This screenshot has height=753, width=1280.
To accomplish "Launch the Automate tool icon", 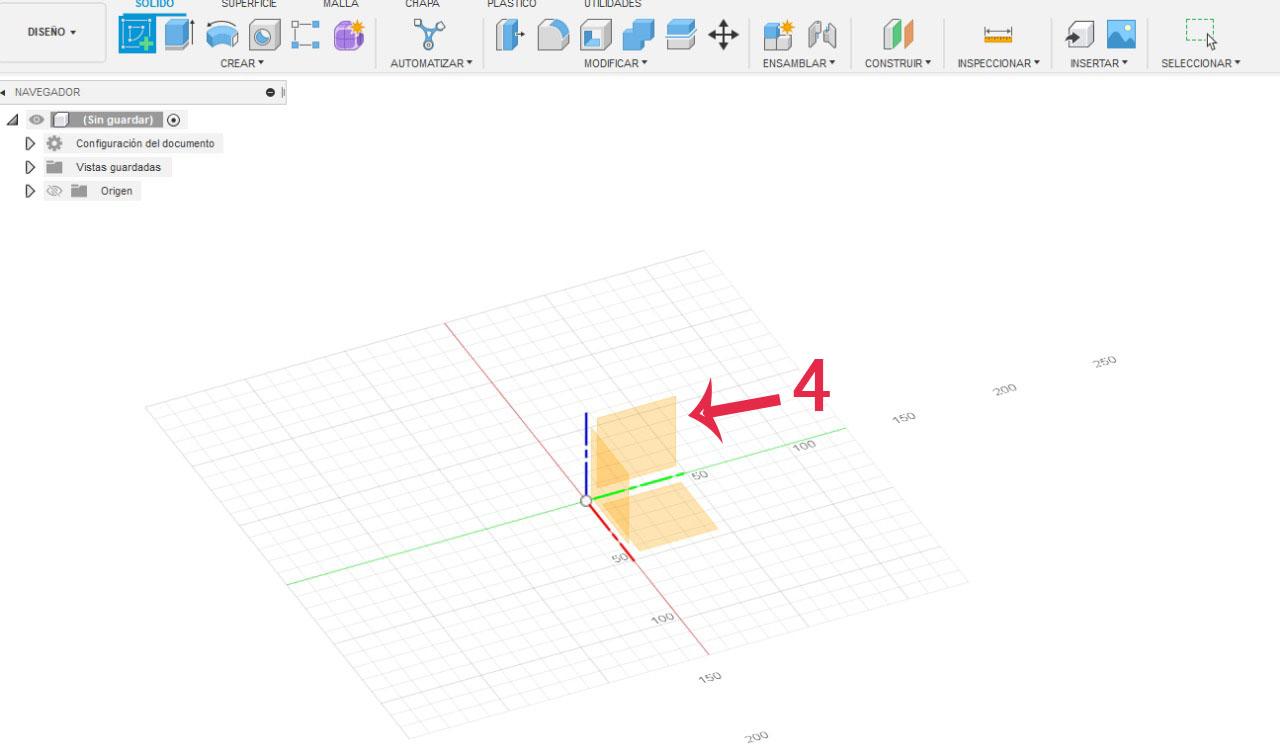I will [430, 36].
